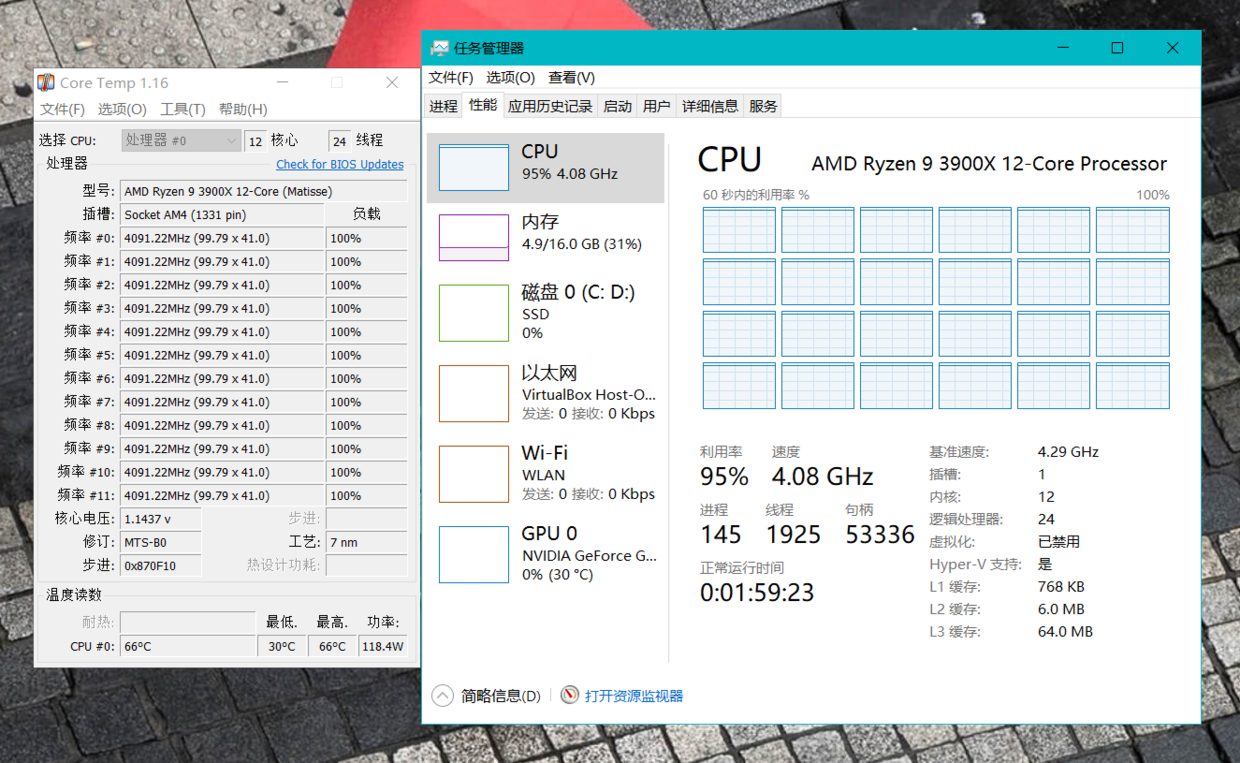
Task: Click the resource monitor icon
Action: (570, 695)
